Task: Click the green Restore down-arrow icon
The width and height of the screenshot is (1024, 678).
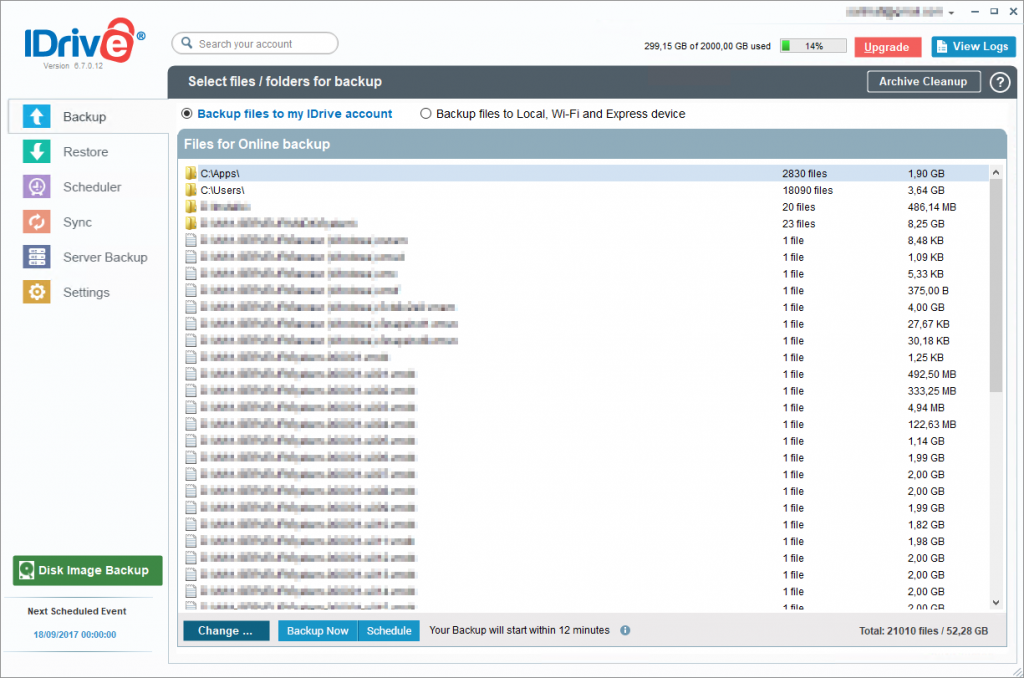Action: 37,152
